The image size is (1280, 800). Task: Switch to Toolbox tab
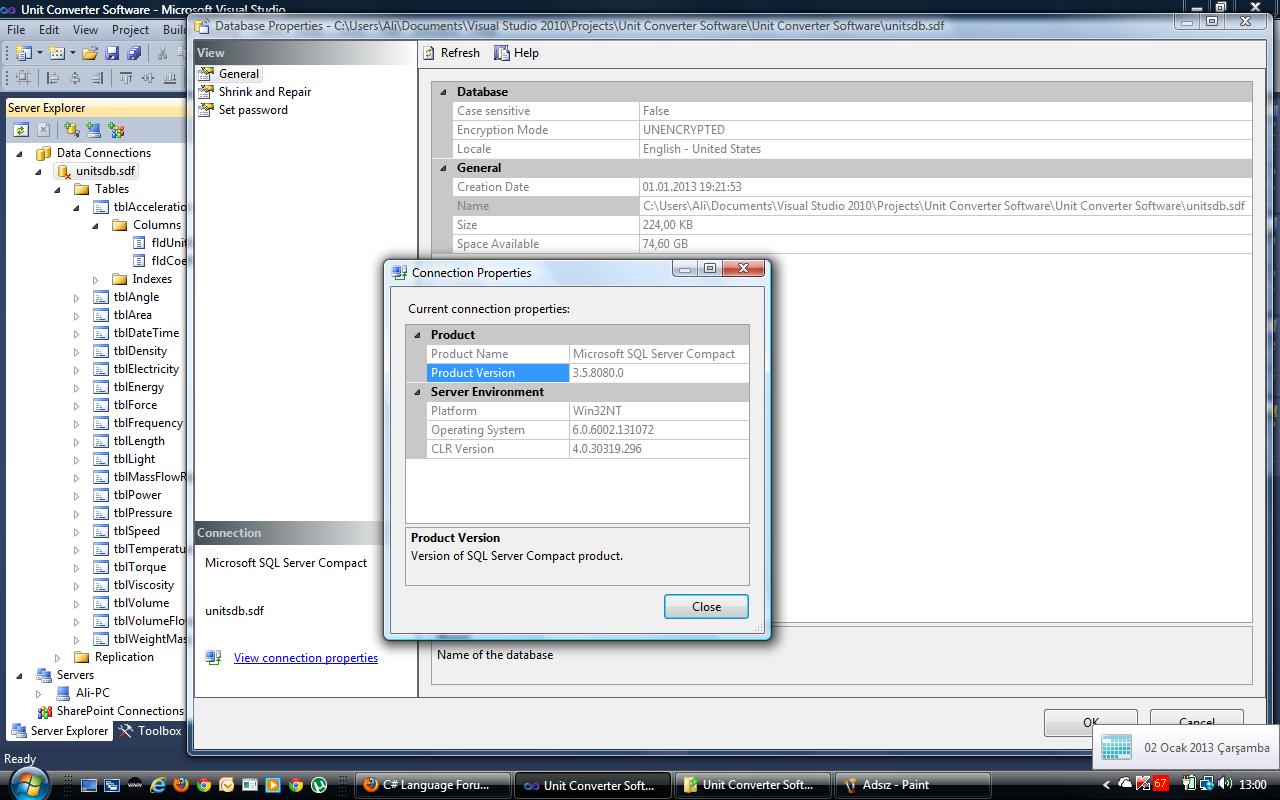click(150, 731)
